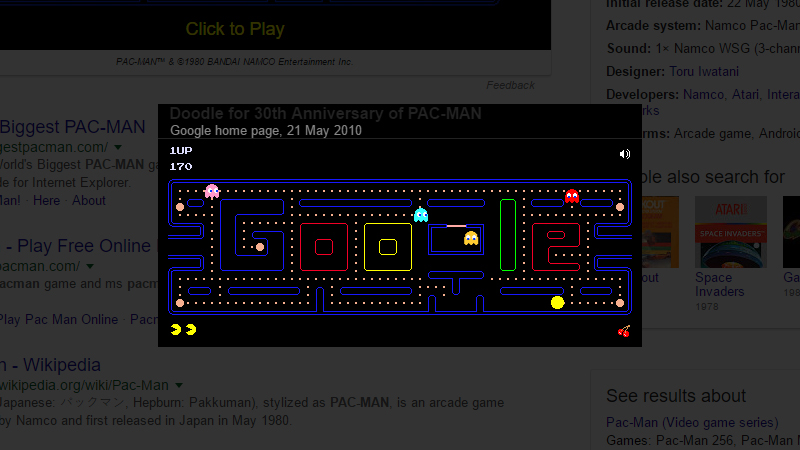Open Toru Iwatani designer link
Screen dimensions: 800x450
704,71
